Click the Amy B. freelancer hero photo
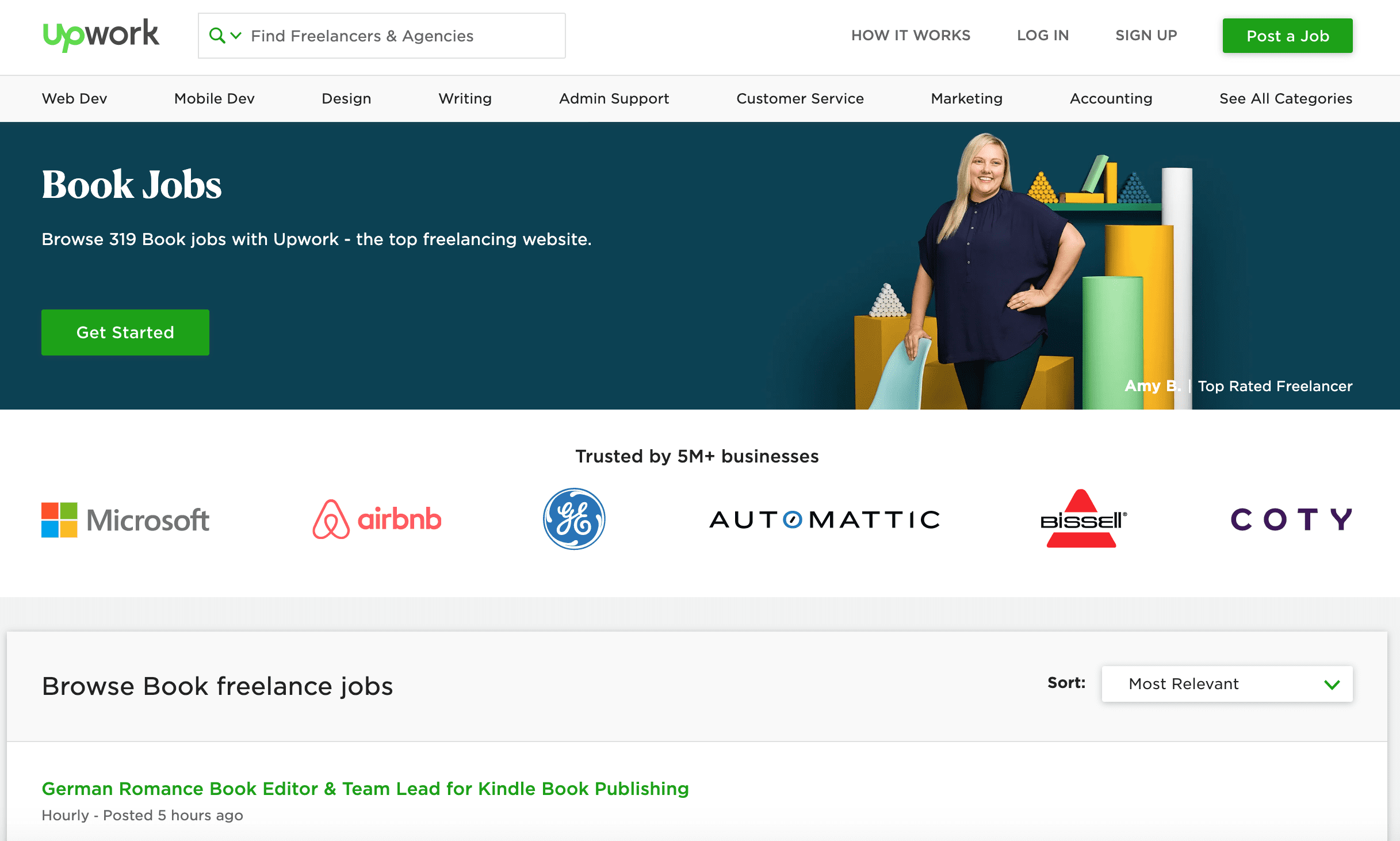 tap(1001, 270)
